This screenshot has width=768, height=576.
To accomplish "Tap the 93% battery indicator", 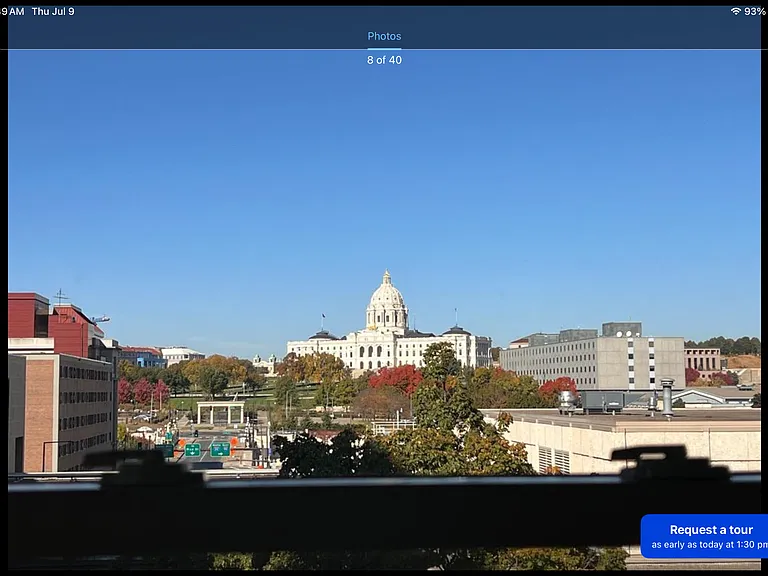I will [x=754, y=11].
